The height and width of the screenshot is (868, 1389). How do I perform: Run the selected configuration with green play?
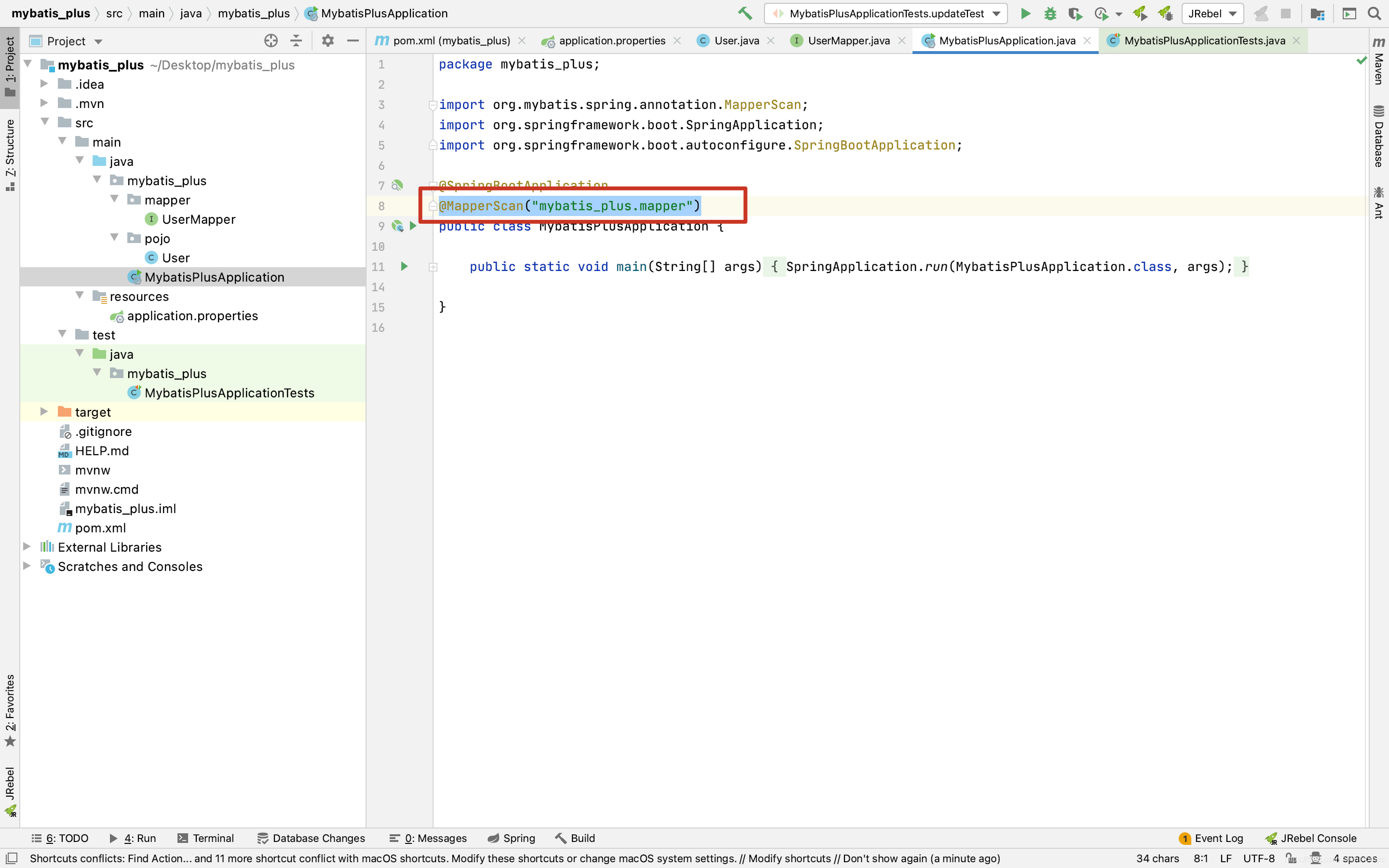click(x=1025, y=13)
